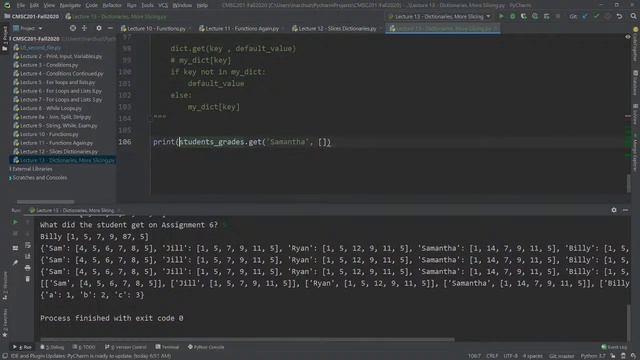Viewport: 640px width, 360px height.
Task: Click the PyCharm logo in title bar
Action: click(7, 5)
